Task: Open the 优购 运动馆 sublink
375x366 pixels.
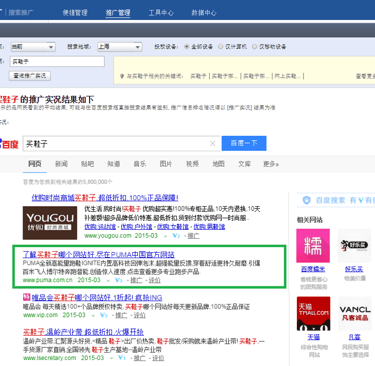Action: coord(100,227)
